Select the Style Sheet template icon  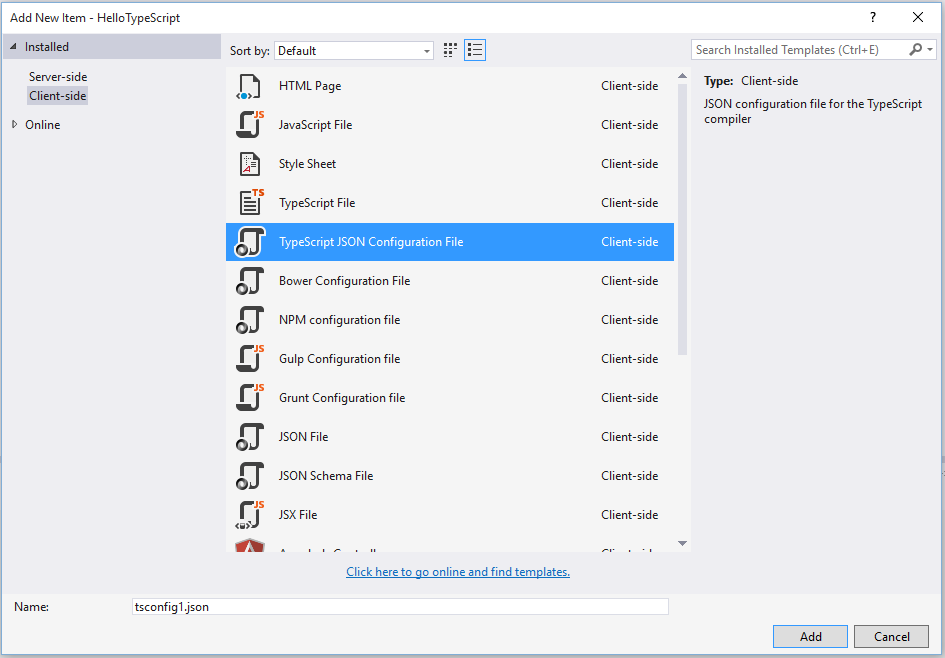pos(248,164)
